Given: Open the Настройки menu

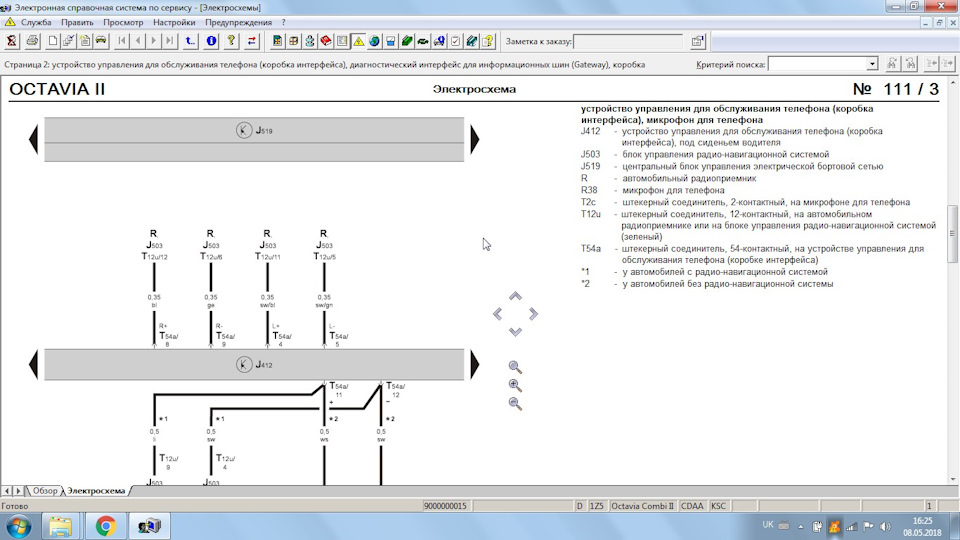Looking at the screenshot, I should (174, 23).
